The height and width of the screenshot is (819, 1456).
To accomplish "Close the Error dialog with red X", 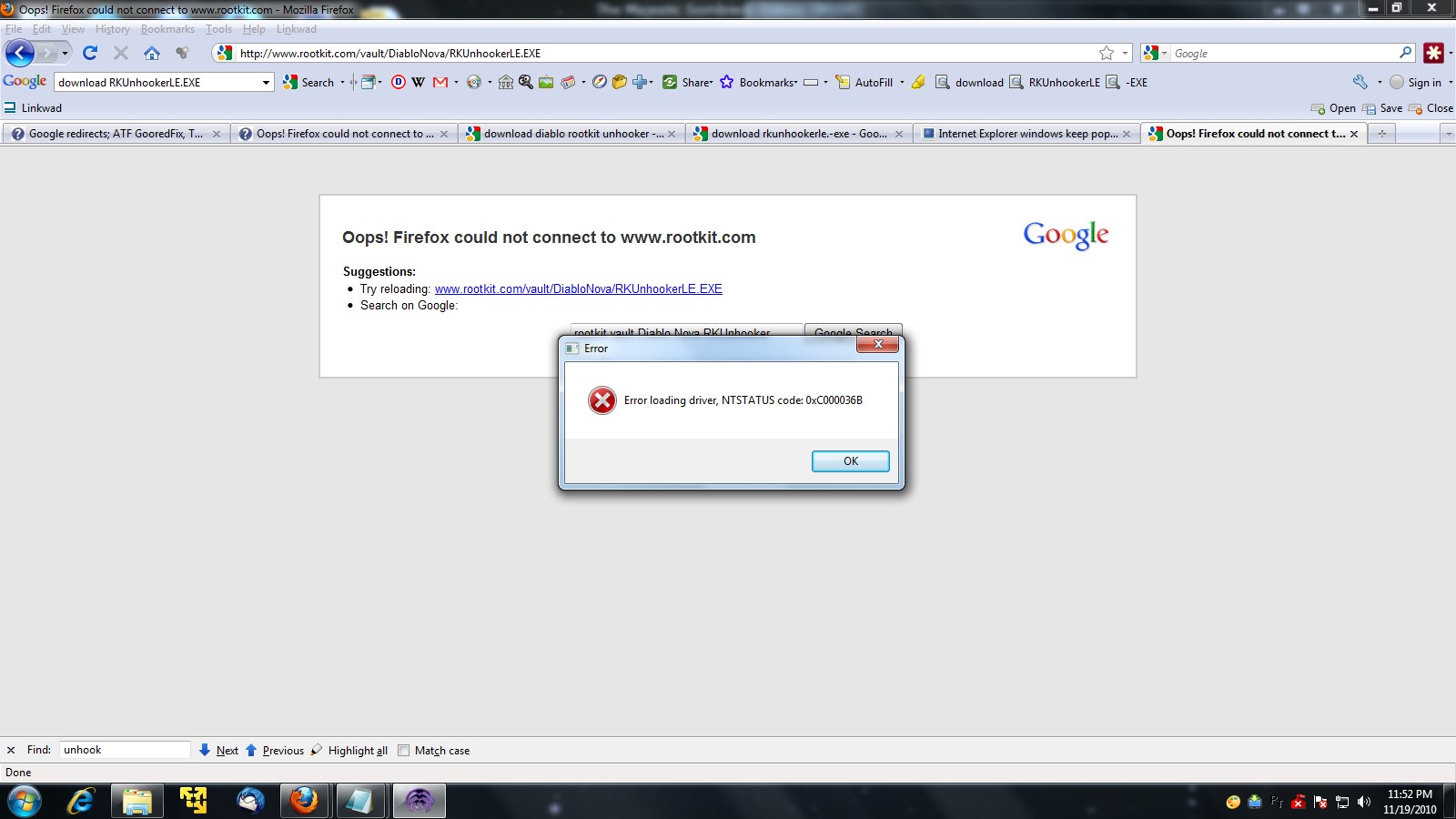I will pyautogui.click(x=877, y=345).
